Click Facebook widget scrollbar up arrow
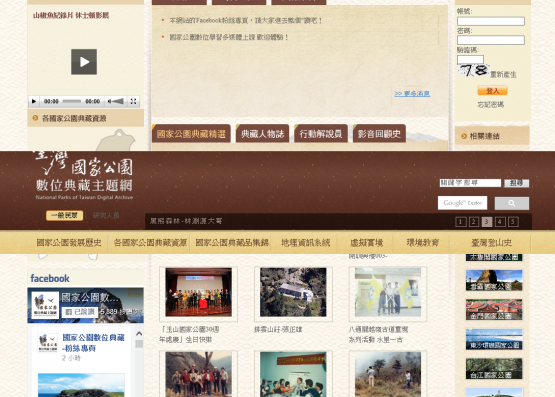The width and height of the screenshot is (555, 397). (139, 334)
